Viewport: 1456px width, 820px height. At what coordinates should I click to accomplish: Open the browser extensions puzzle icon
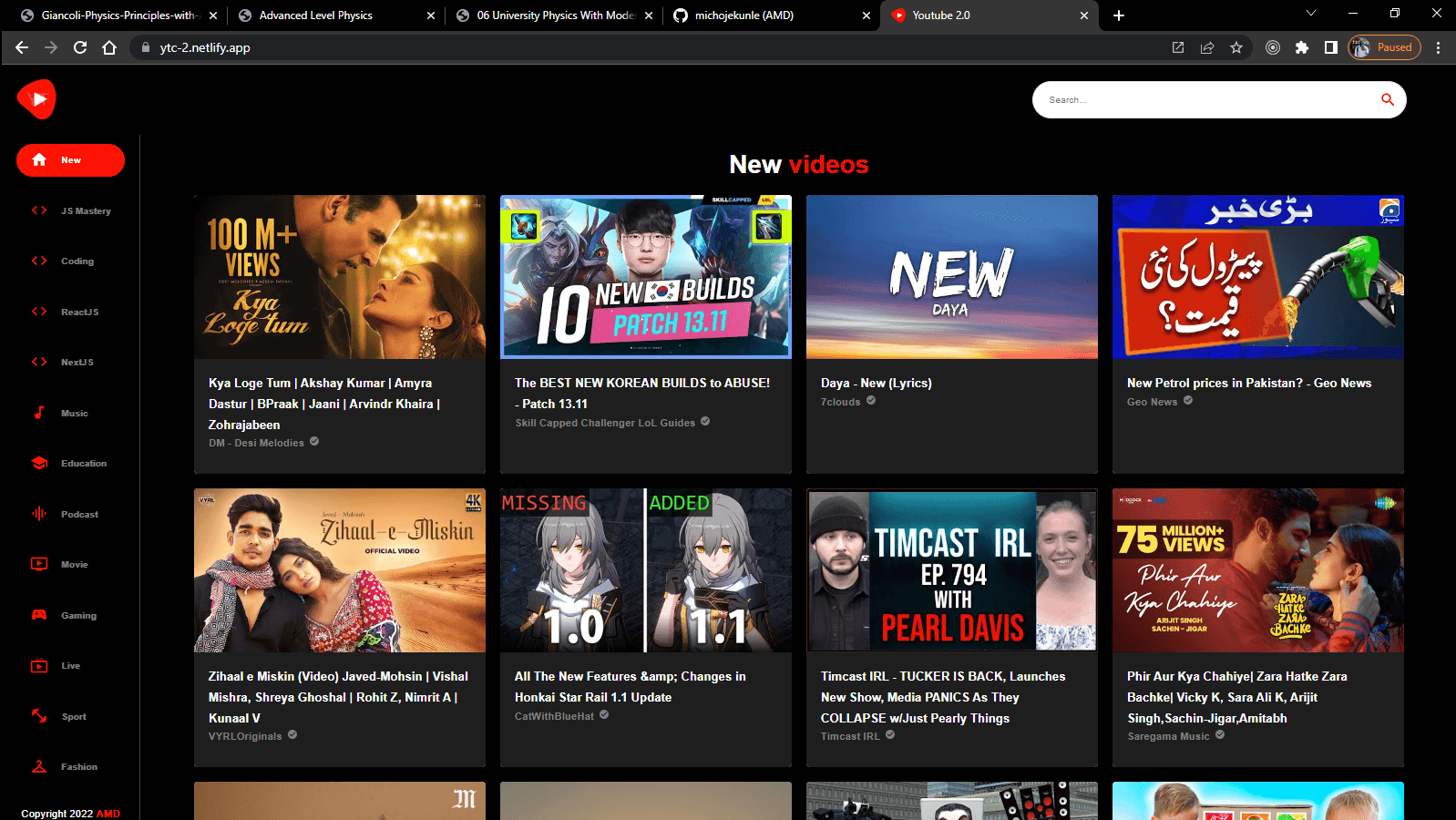1302,47
